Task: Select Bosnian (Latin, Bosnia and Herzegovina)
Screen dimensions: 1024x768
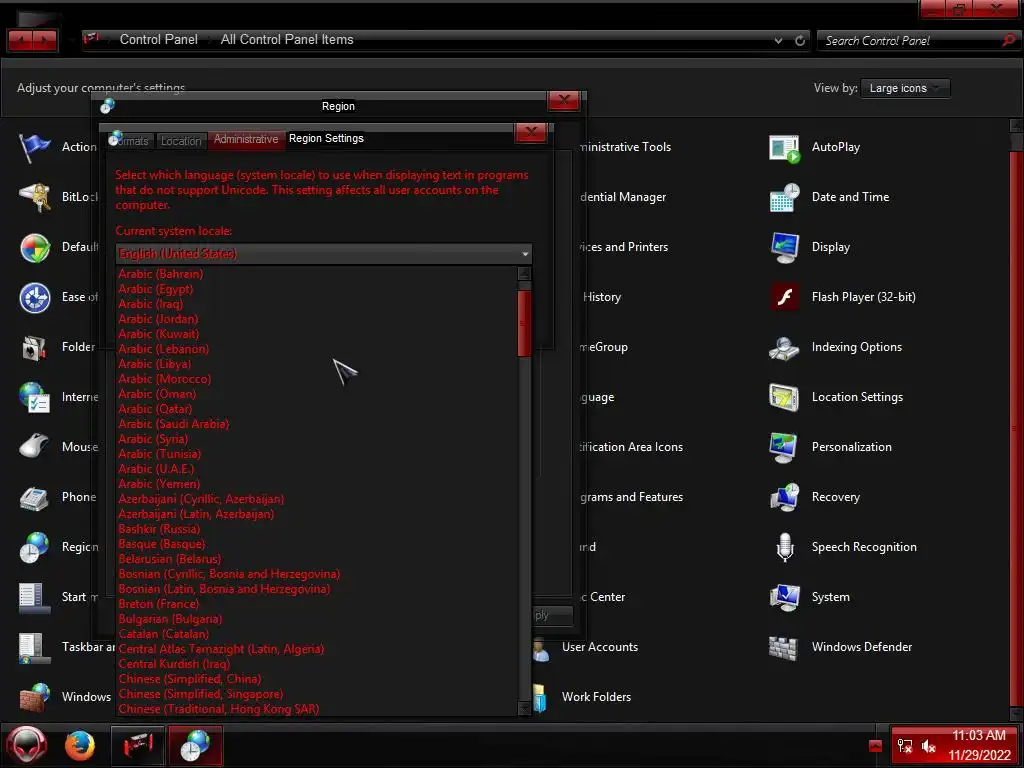Action: pos(317,590)
